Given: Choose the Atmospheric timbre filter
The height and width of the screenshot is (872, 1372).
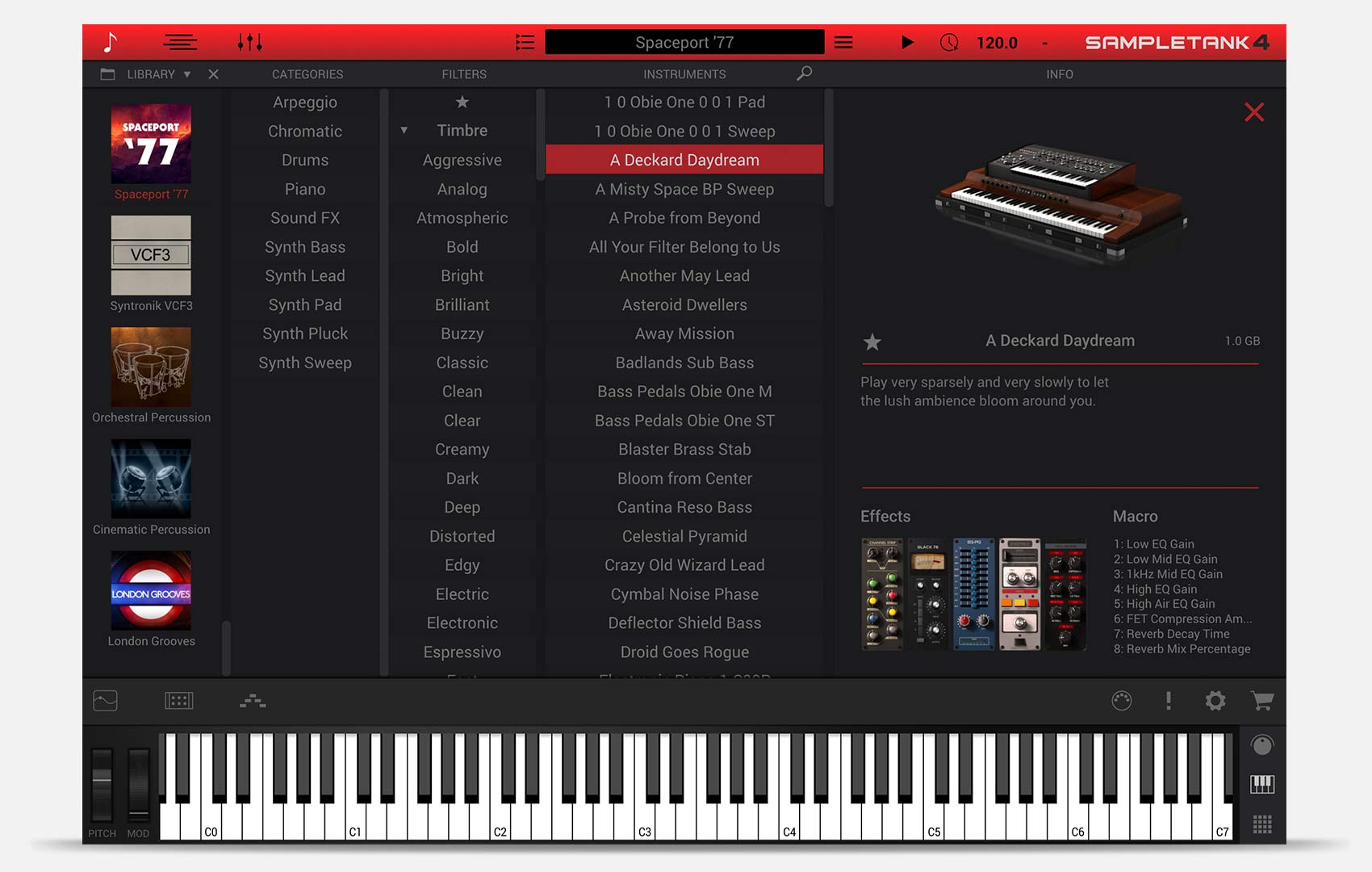Looking at the screenshot, I should point(462,218).
